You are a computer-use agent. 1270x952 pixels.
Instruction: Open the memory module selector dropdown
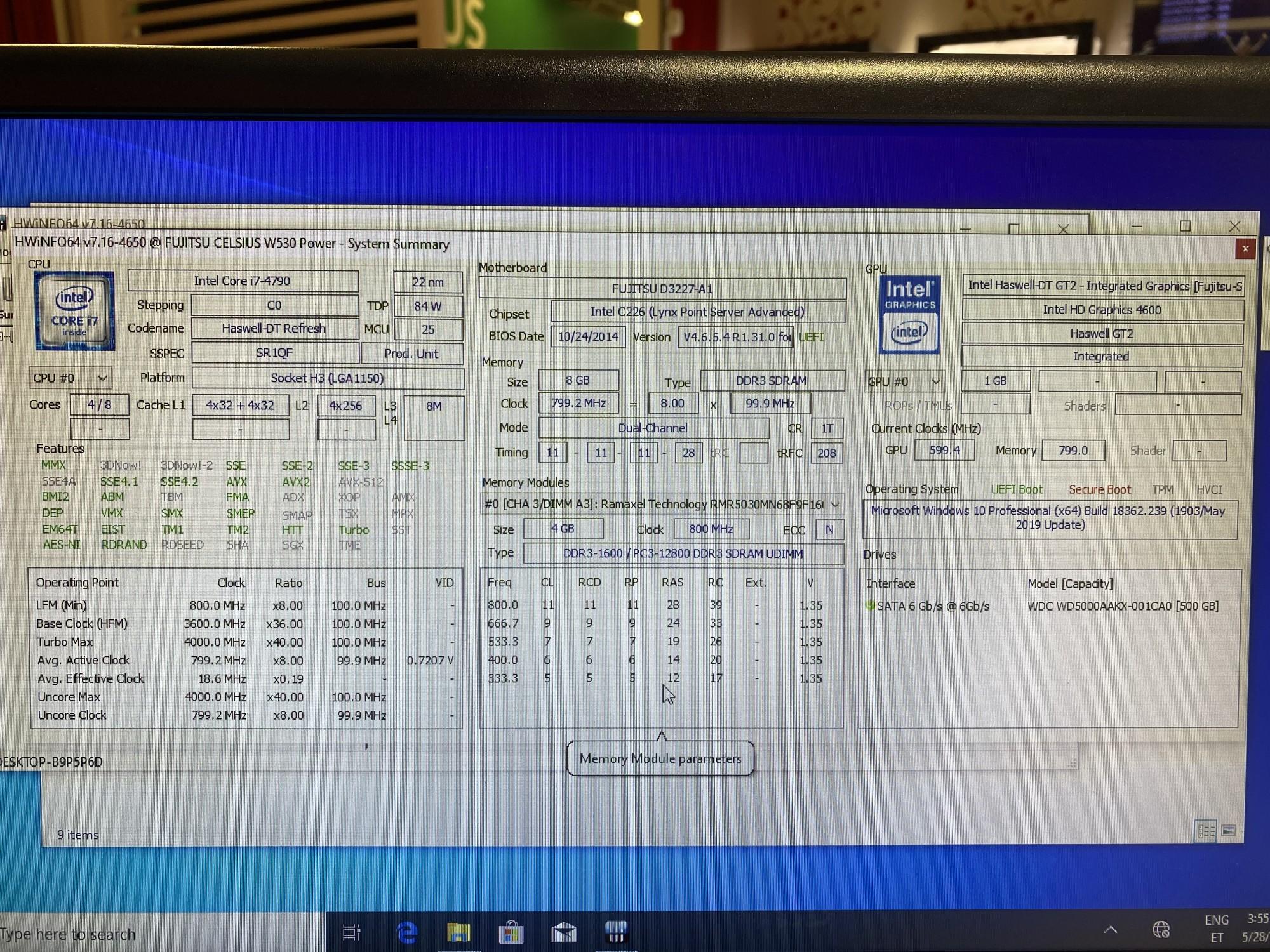pos(662,505)
